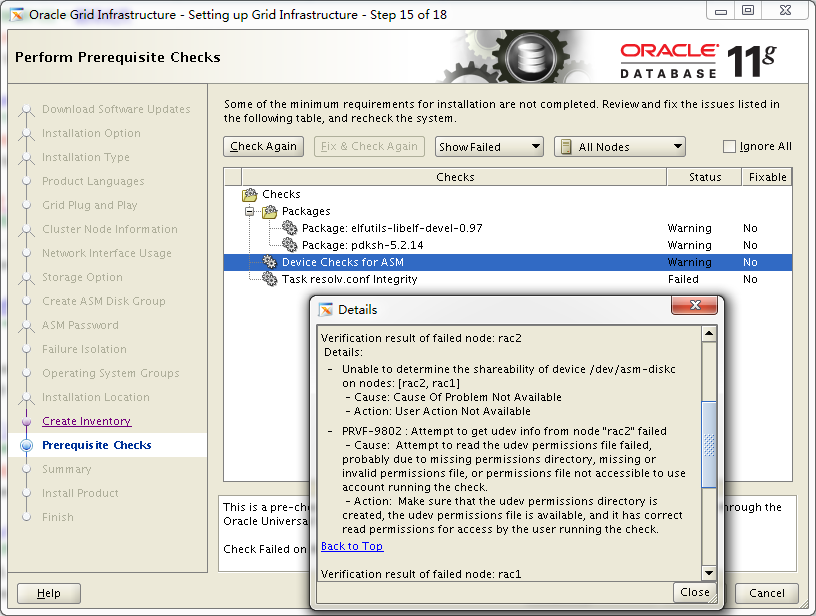Viewport: 816px width, 616px height.
Task: Click the Status column header
Action: tap(705, 177)
